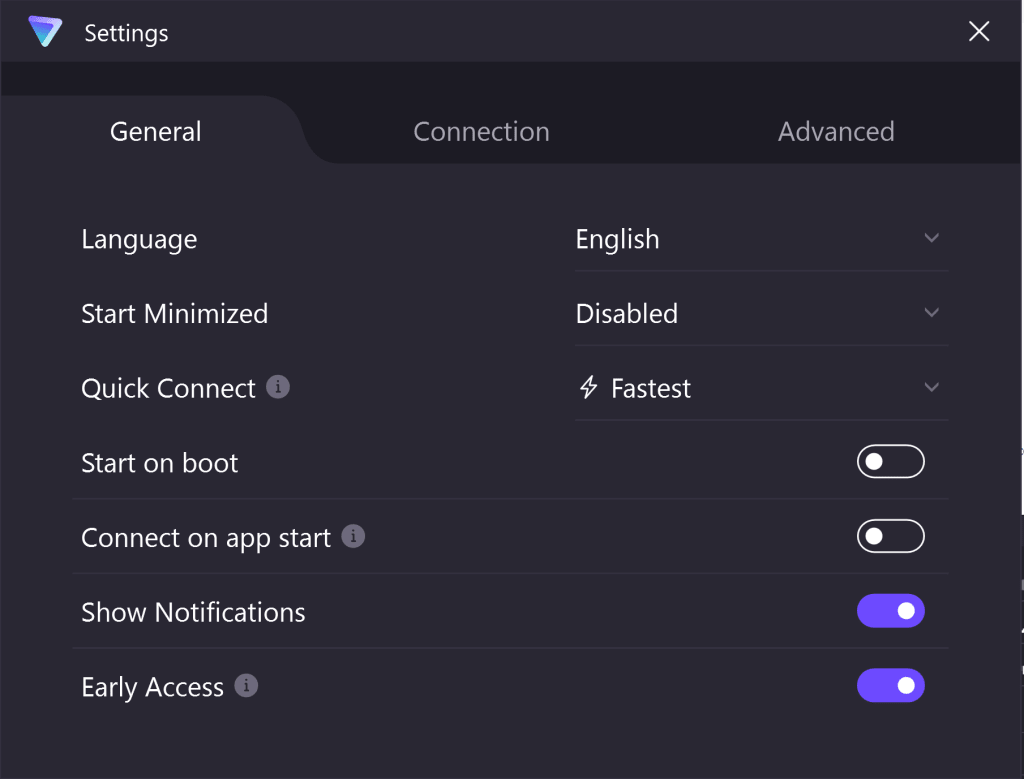Enable the Start on boot toggle
Image resolution: width=1024 pixels, height=779 pixels.
[890, 461]
